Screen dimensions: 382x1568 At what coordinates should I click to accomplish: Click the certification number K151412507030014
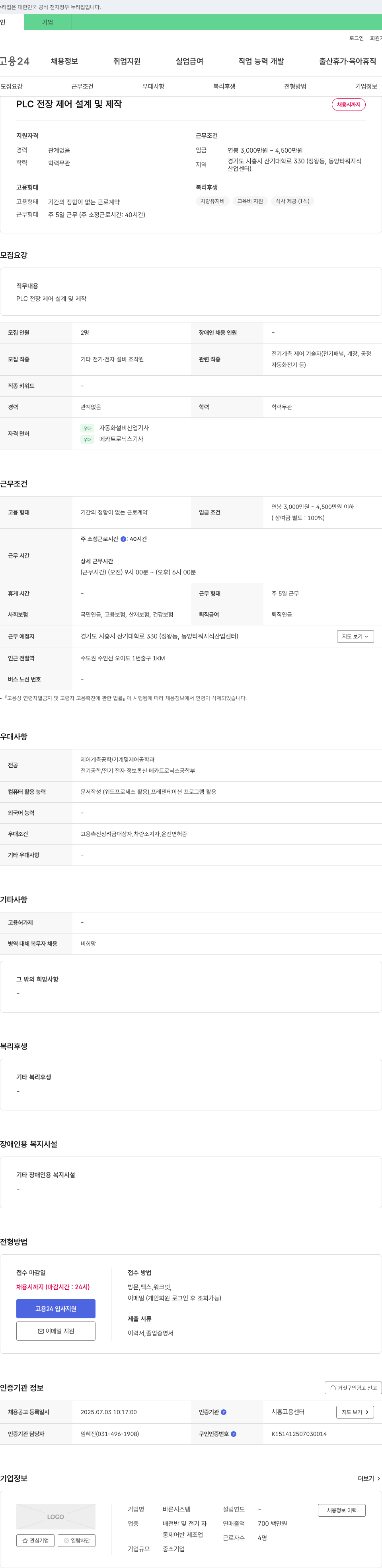(x=299, y=1434)
